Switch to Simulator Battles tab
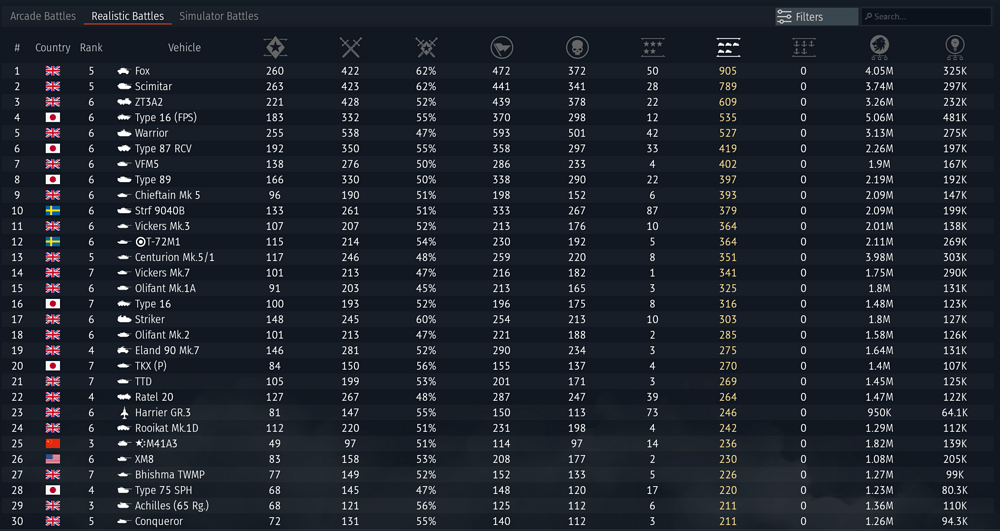The height and width of the screenshot is (531, 1000). click(219, 16)
